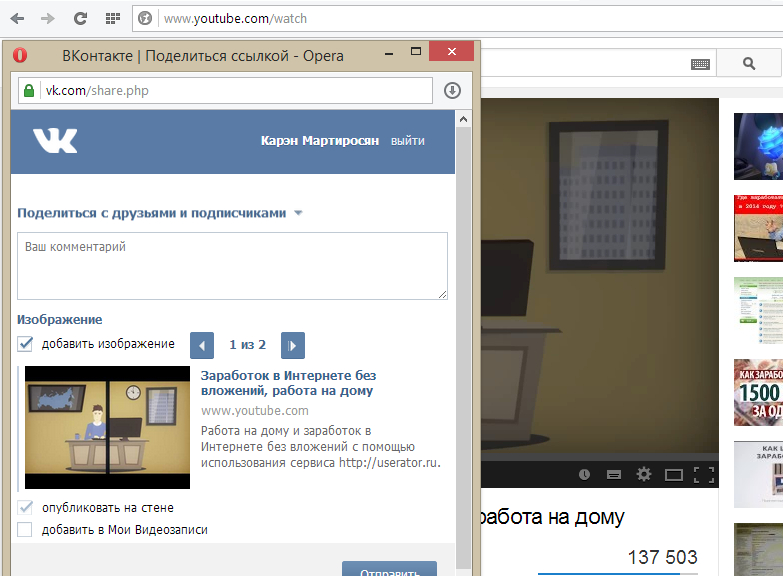Screen dimensions: 783x576
Task: Click the VK logo in the header
Action: (55, 140)
